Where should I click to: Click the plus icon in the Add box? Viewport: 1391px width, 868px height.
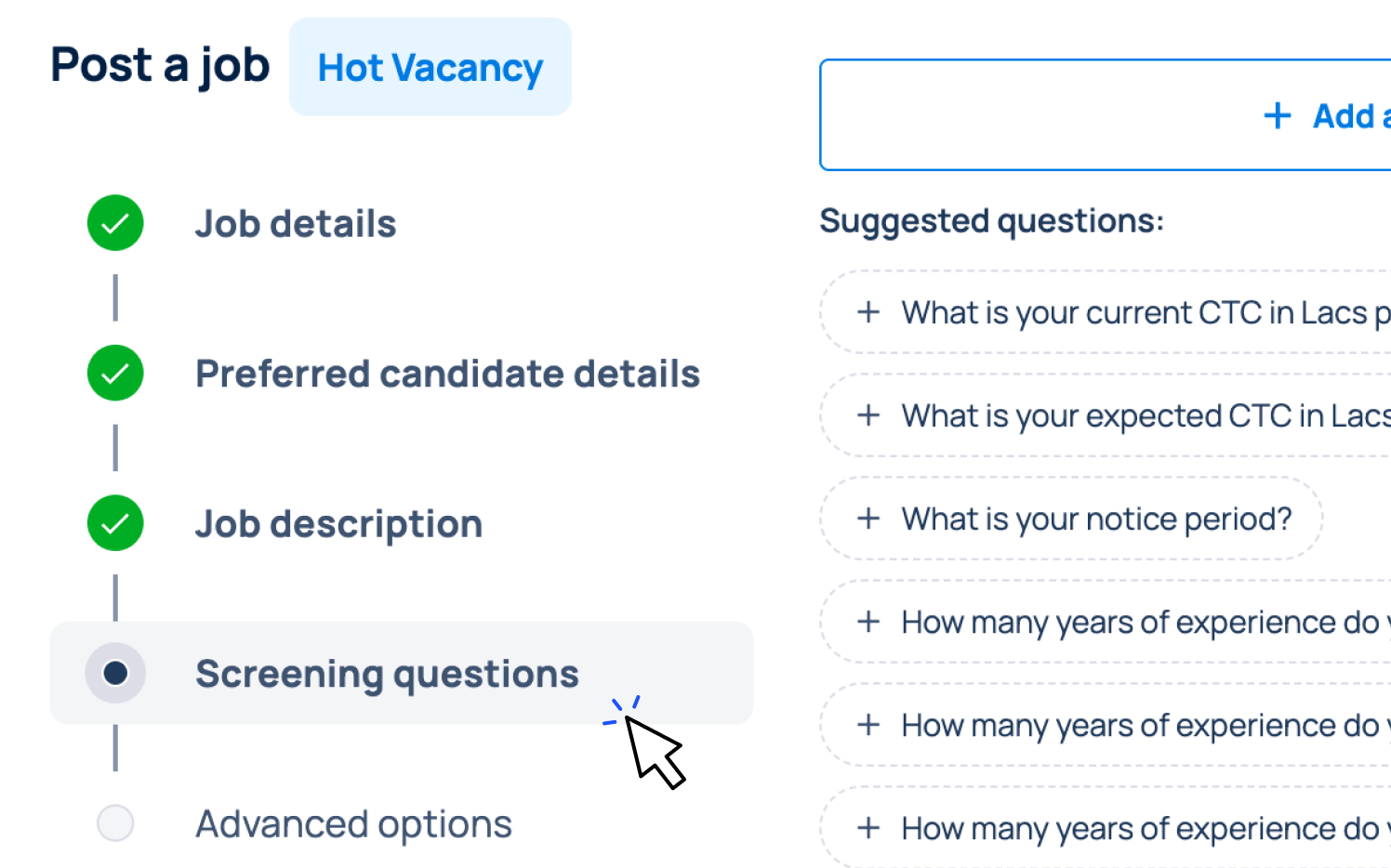click(1278, 116)
